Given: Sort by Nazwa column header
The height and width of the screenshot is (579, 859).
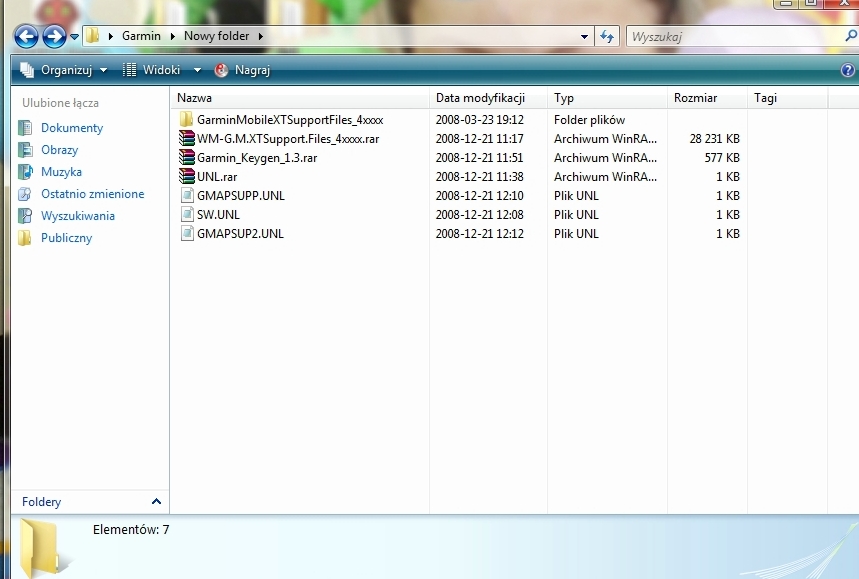Looking at the screenshot, I should click(x=300, y=98).
